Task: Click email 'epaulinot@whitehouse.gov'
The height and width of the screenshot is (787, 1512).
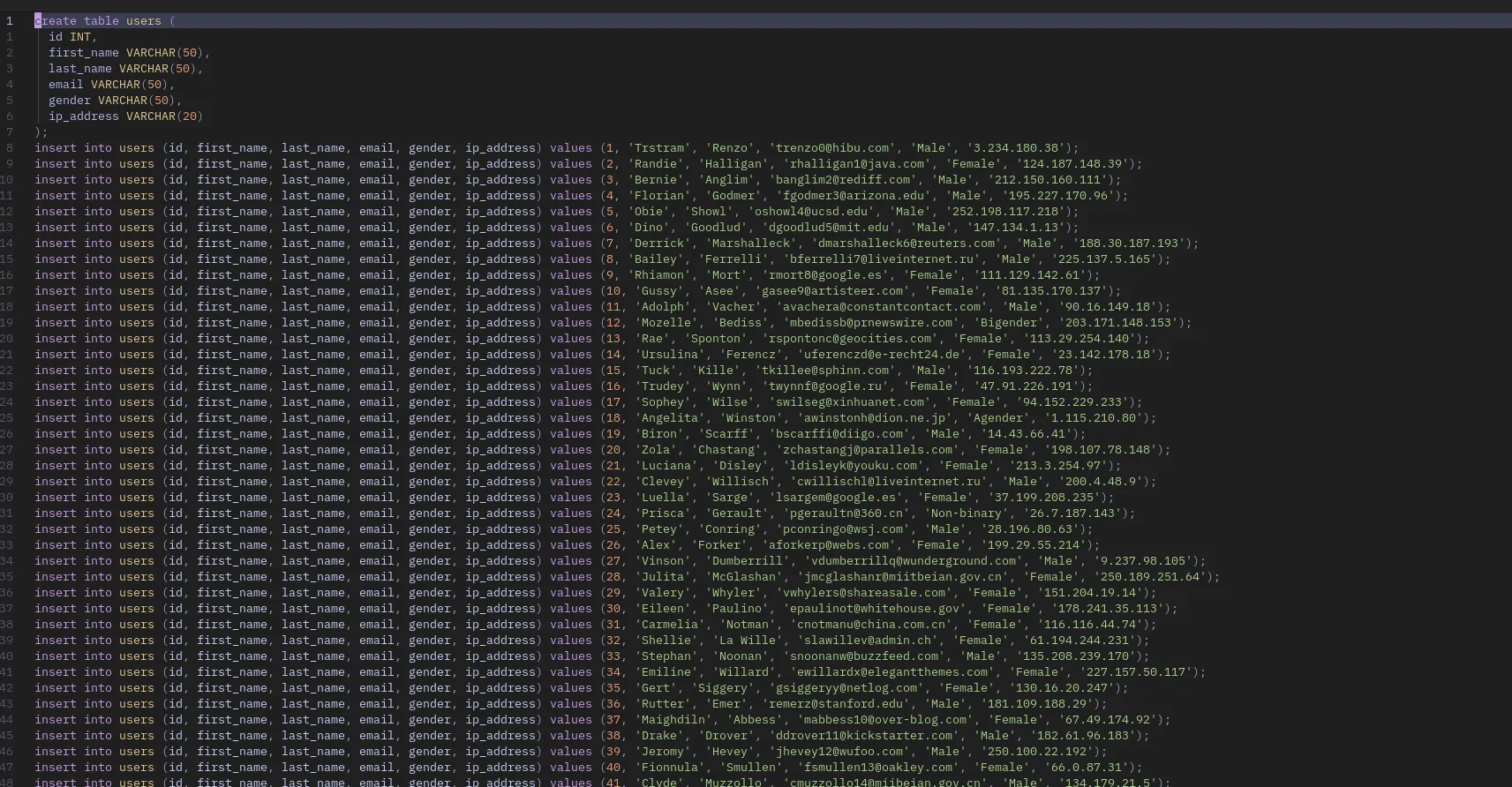Action: [875, 608]
